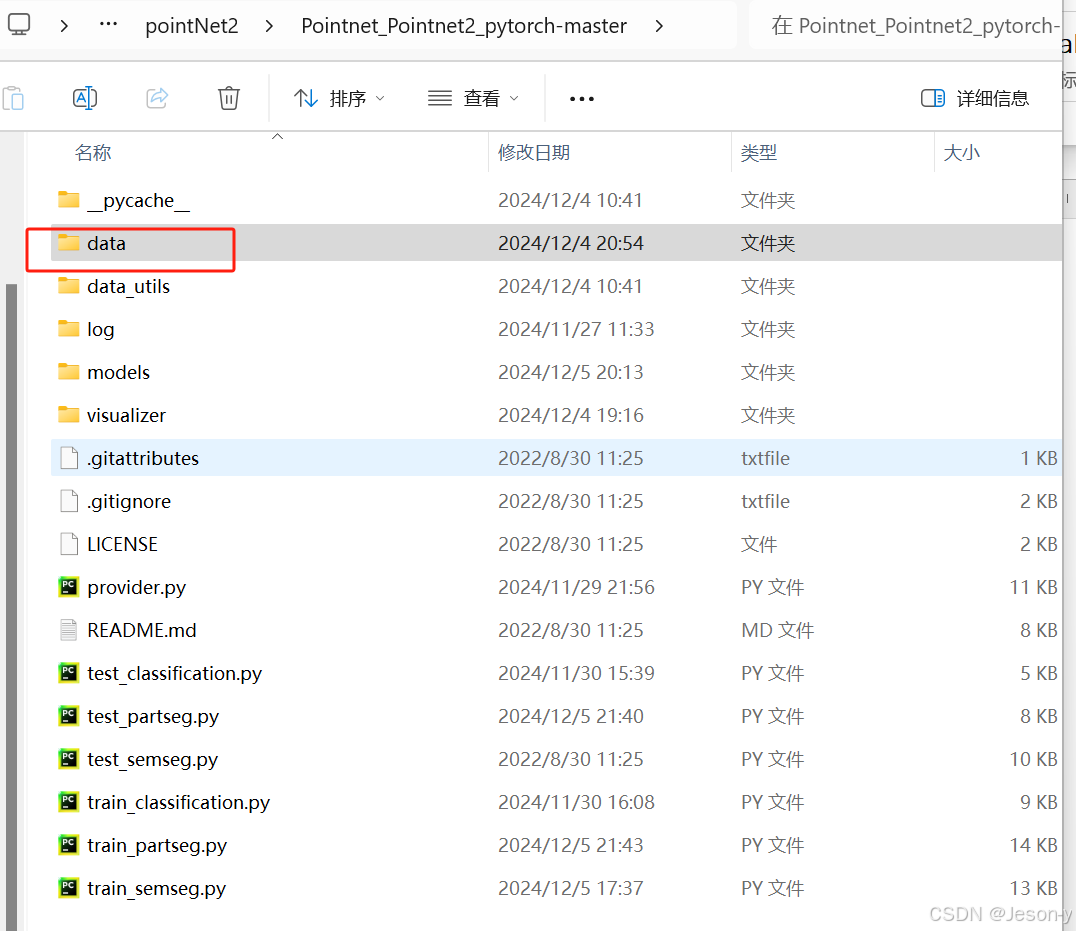Image resolution: width=1076 pixels, height=931 pixels.
Task: Toggle the Details pane button
Action: [x=975, y=98]
